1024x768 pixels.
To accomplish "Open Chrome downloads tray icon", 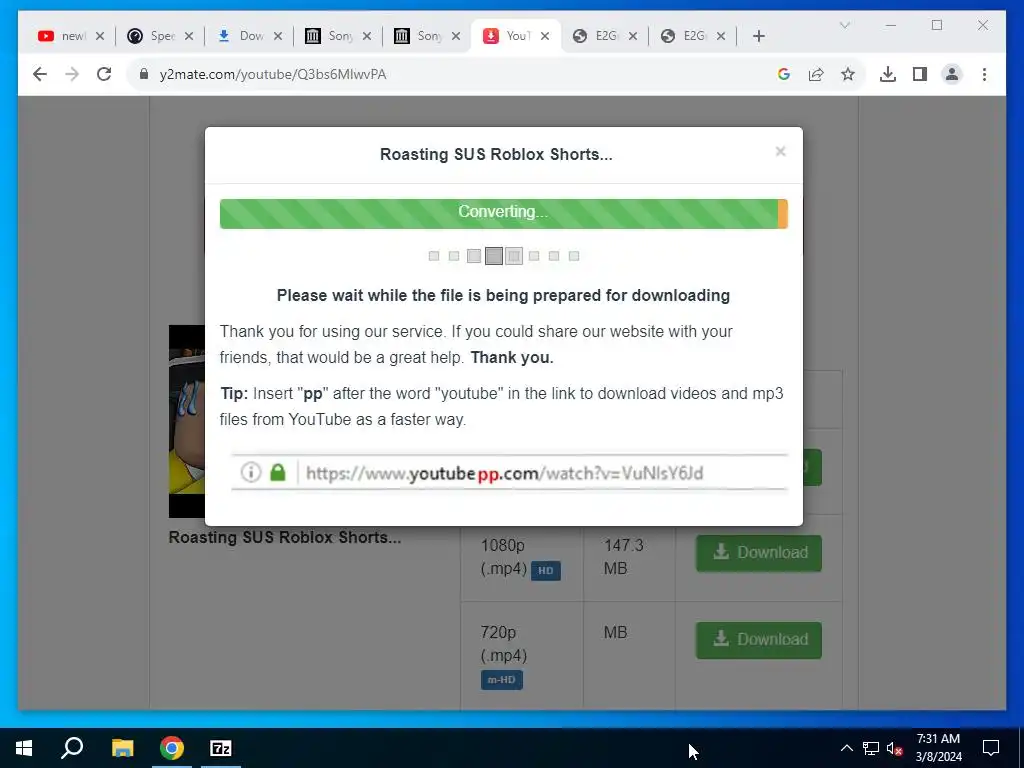I will 888,74.
